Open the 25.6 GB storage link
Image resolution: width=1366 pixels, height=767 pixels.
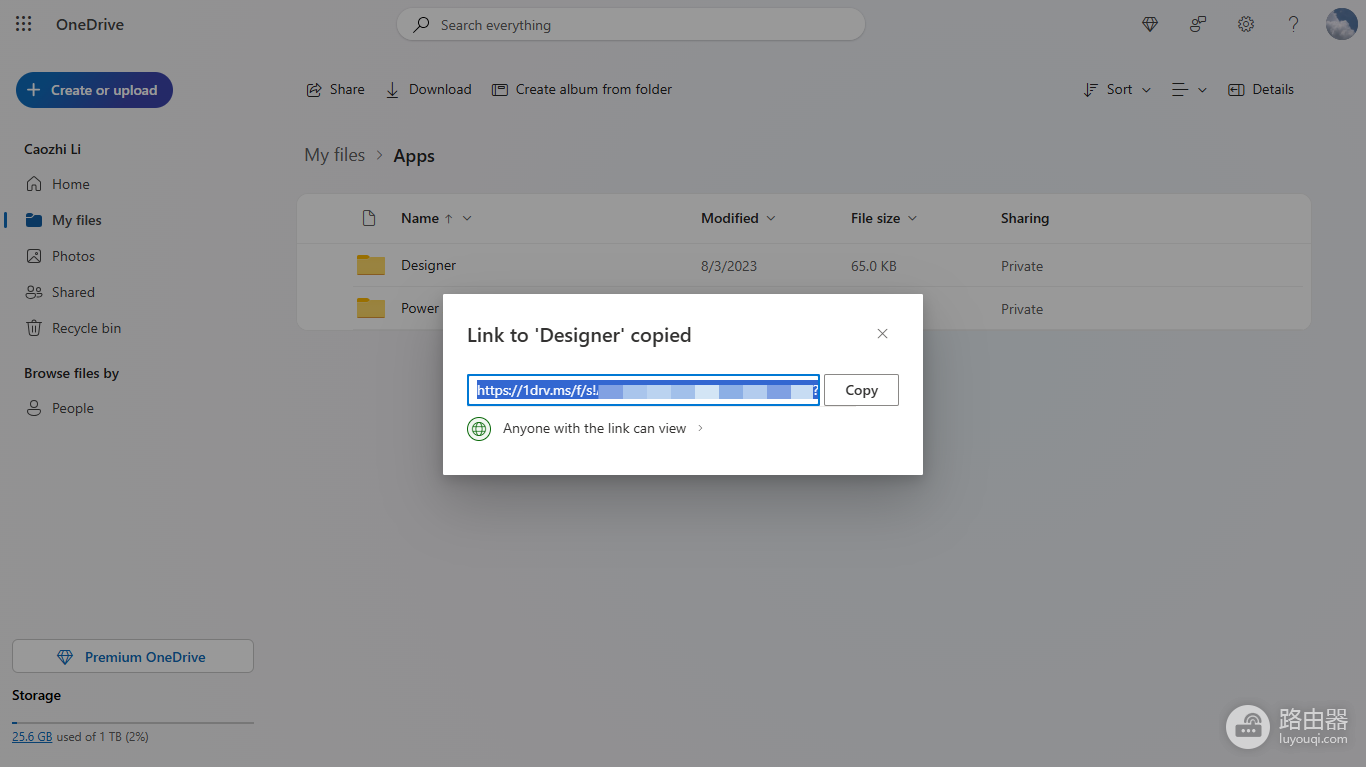(32, 736)
